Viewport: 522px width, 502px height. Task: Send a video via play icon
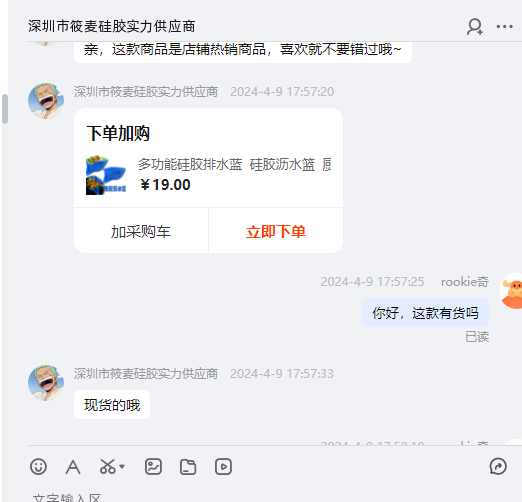[223, 467]
